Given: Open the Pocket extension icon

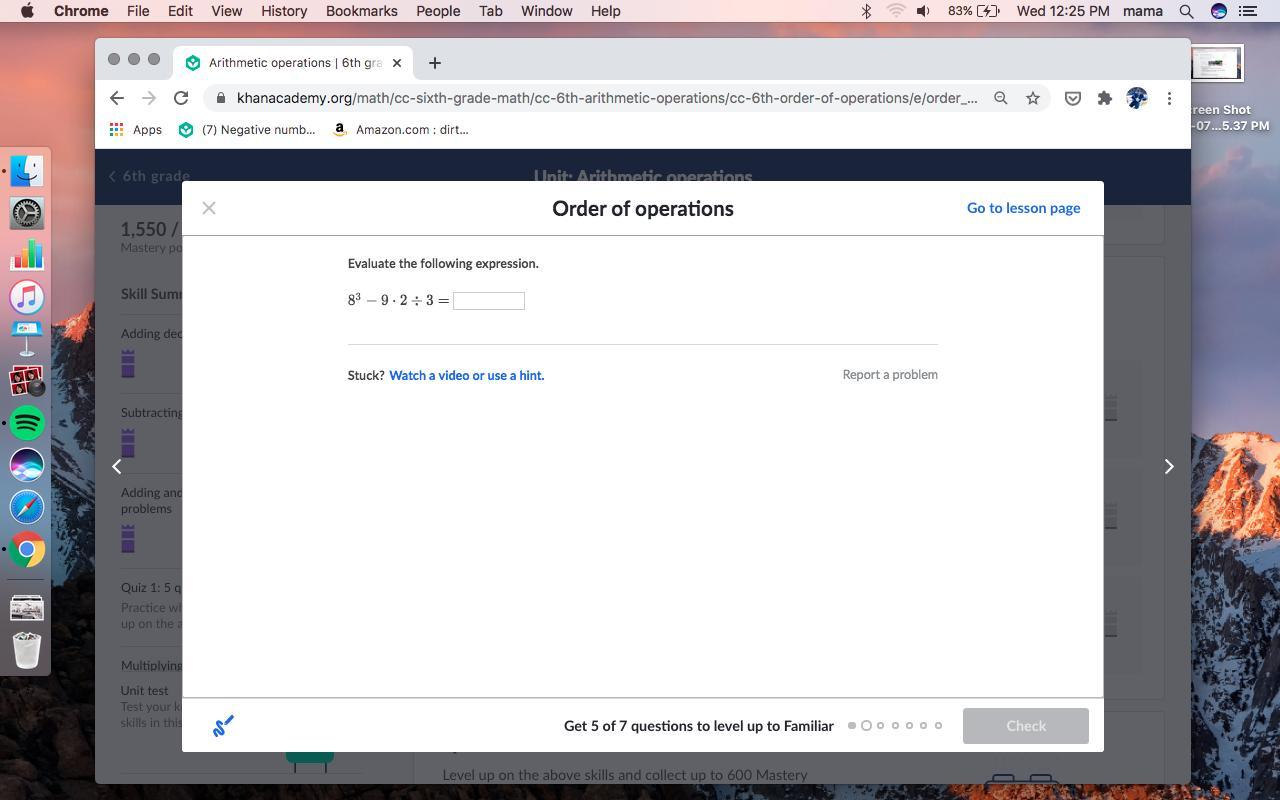Looking at the screenshot, I should 1073,98.
